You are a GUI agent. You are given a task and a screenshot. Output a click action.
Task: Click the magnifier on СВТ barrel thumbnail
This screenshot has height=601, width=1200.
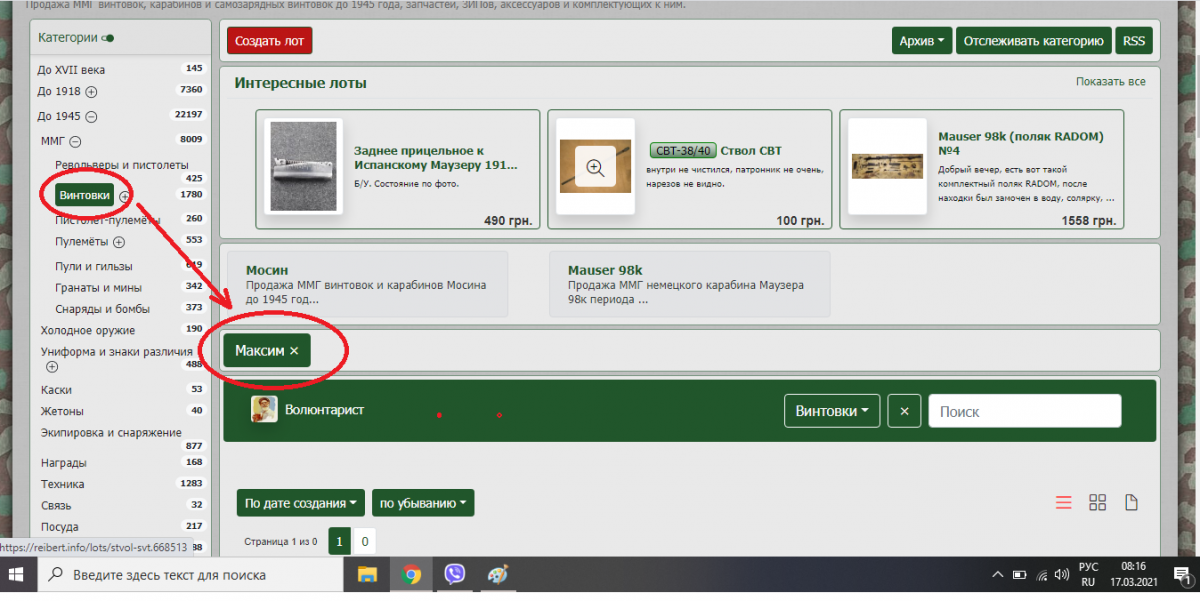[x=595, y=168]
